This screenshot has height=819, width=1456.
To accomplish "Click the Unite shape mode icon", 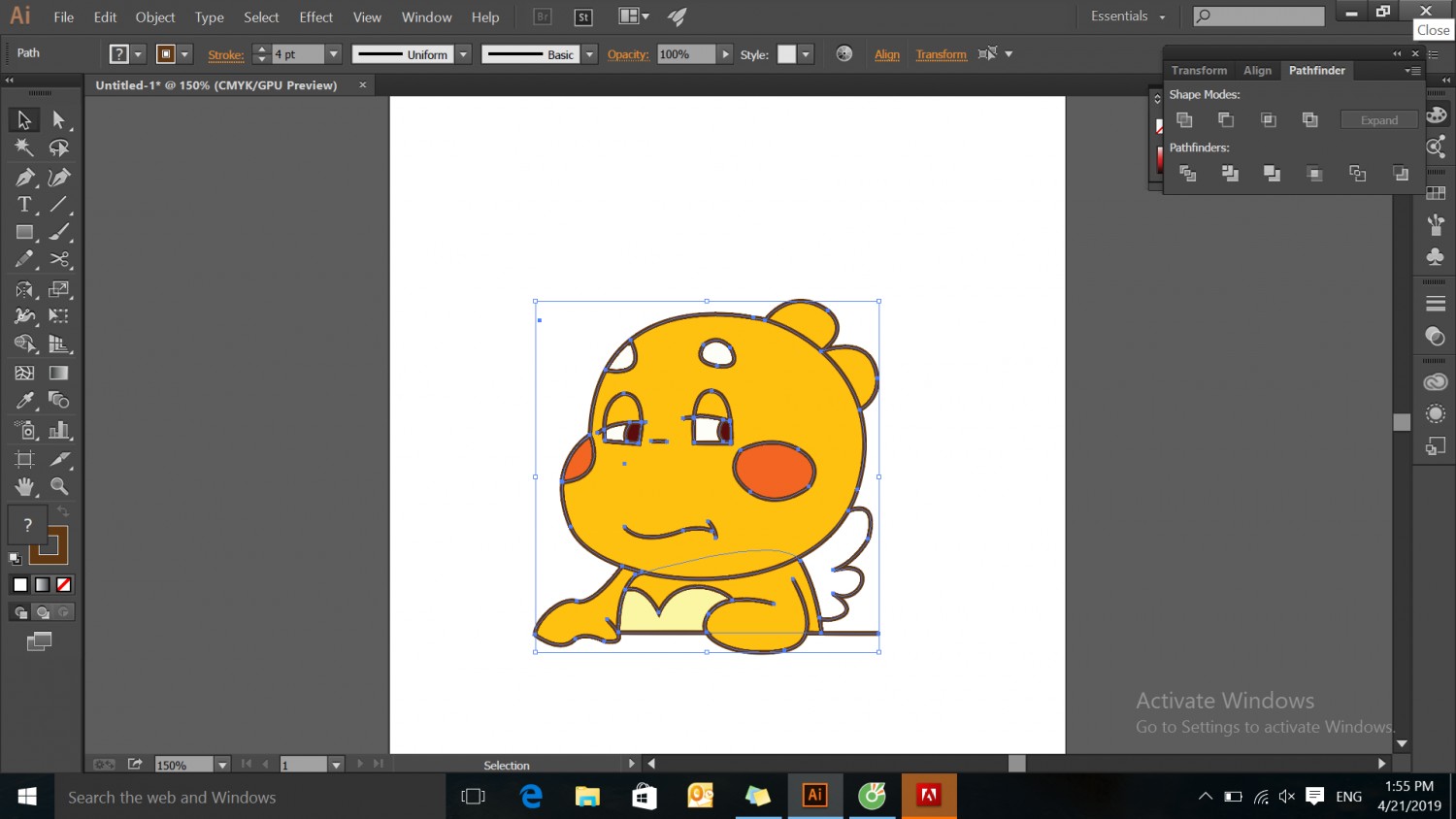I will 1184,119.
